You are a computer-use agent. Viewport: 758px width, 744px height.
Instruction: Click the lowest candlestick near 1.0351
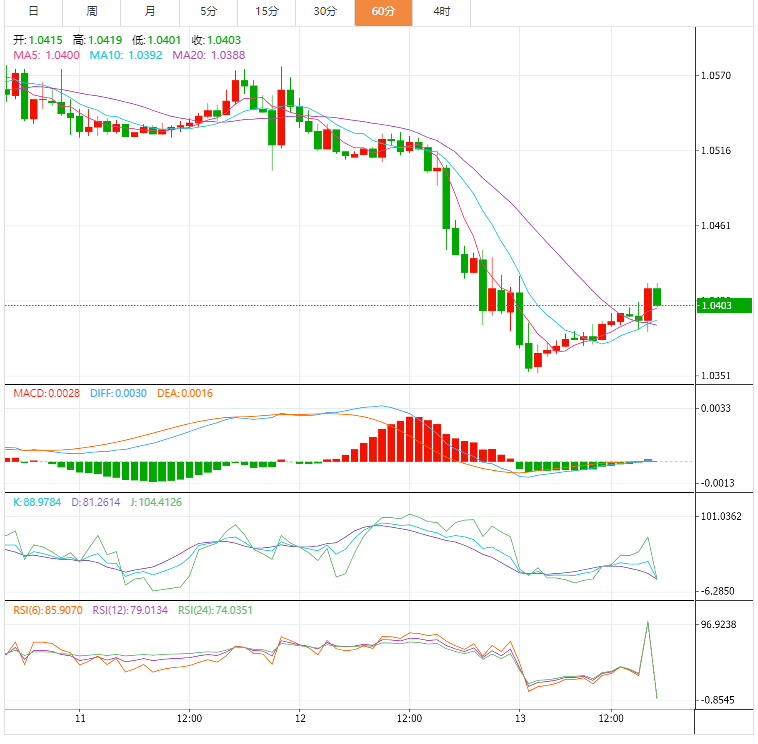(x=529, y=356)
